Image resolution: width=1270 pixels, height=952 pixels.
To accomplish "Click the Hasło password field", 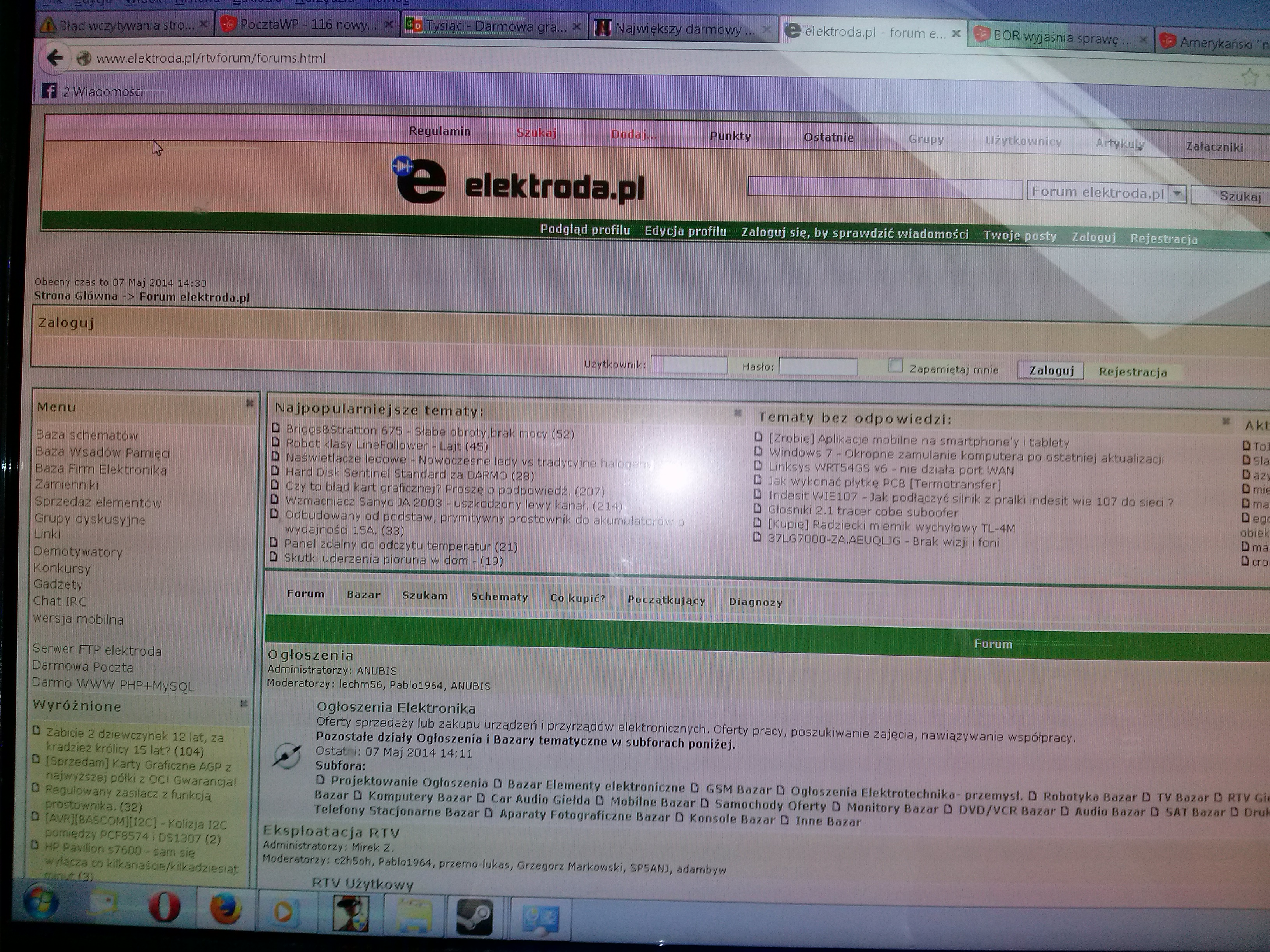I will point(818,367).
